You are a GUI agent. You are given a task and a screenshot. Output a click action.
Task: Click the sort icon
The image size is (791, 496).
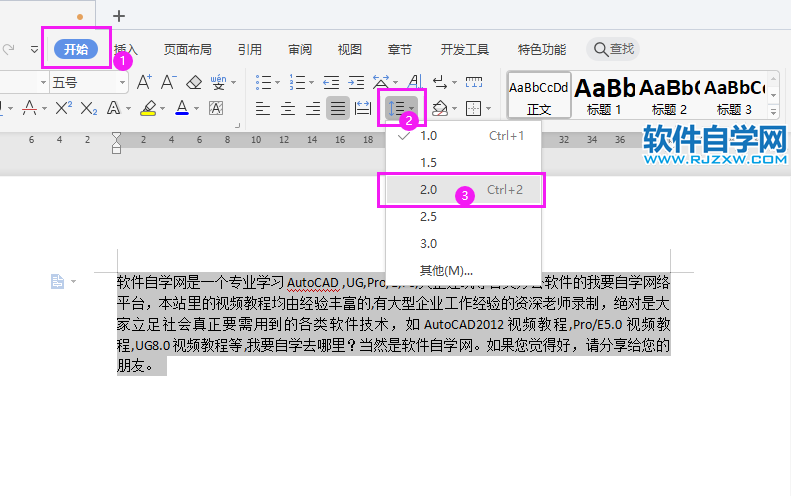point(415,82)
